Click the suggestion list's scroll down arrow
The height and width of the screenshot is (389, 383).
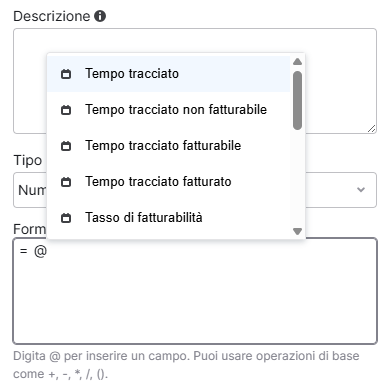297,231
